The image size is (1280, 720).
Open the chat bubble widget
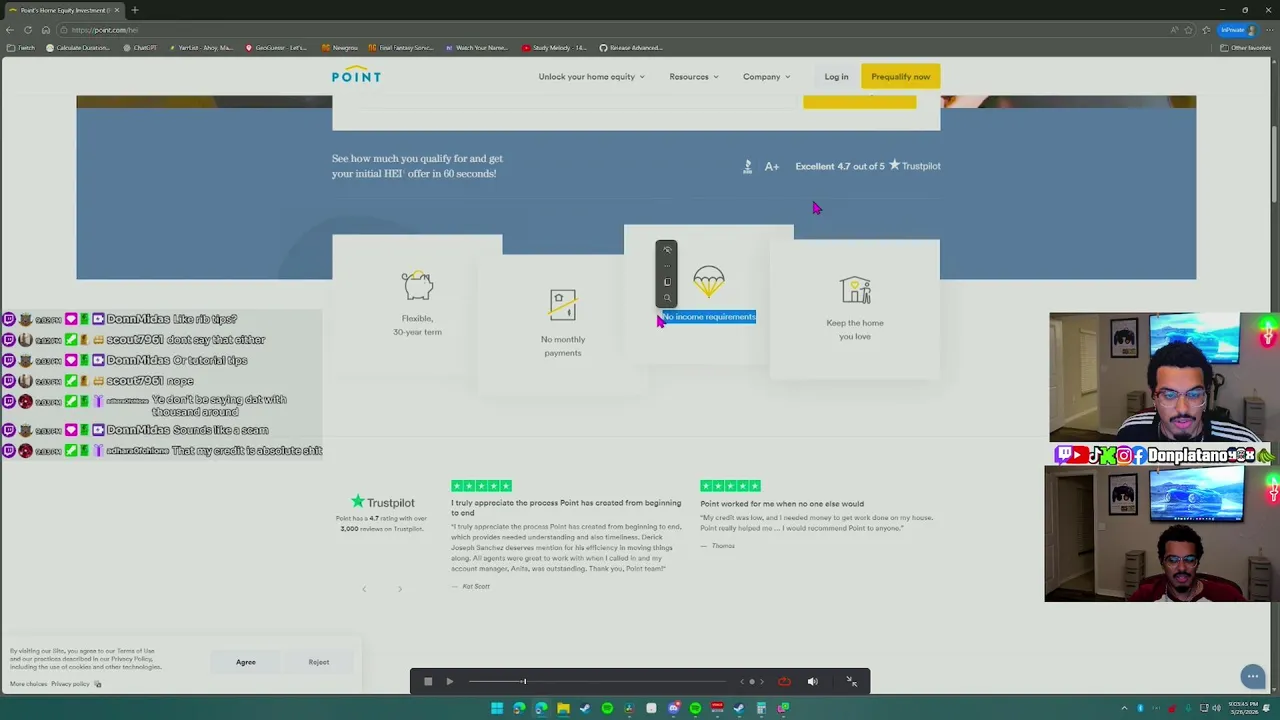[1252, 677]
